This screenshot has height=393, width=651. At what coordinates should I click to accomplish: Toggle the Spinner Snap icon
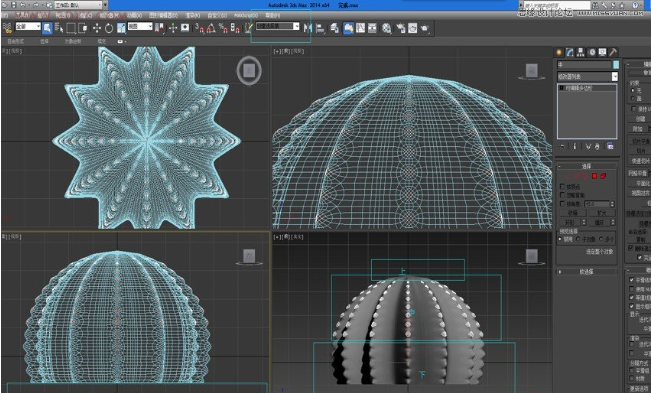tap(235, 28)
